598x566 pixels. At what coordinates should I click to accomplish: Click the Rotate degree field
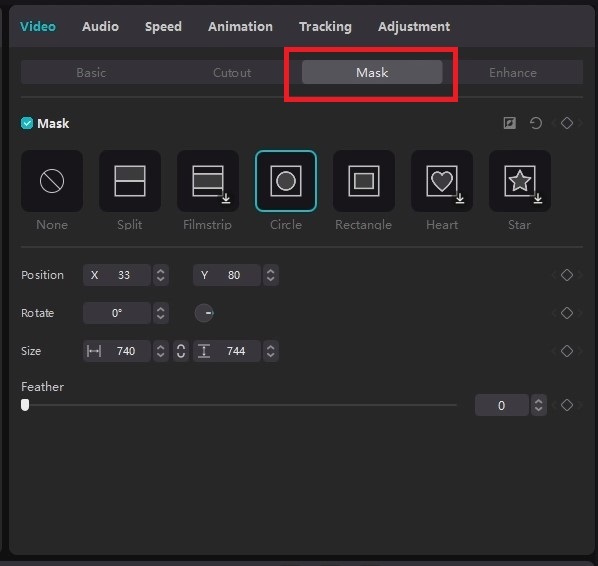(x=117, y=313)
